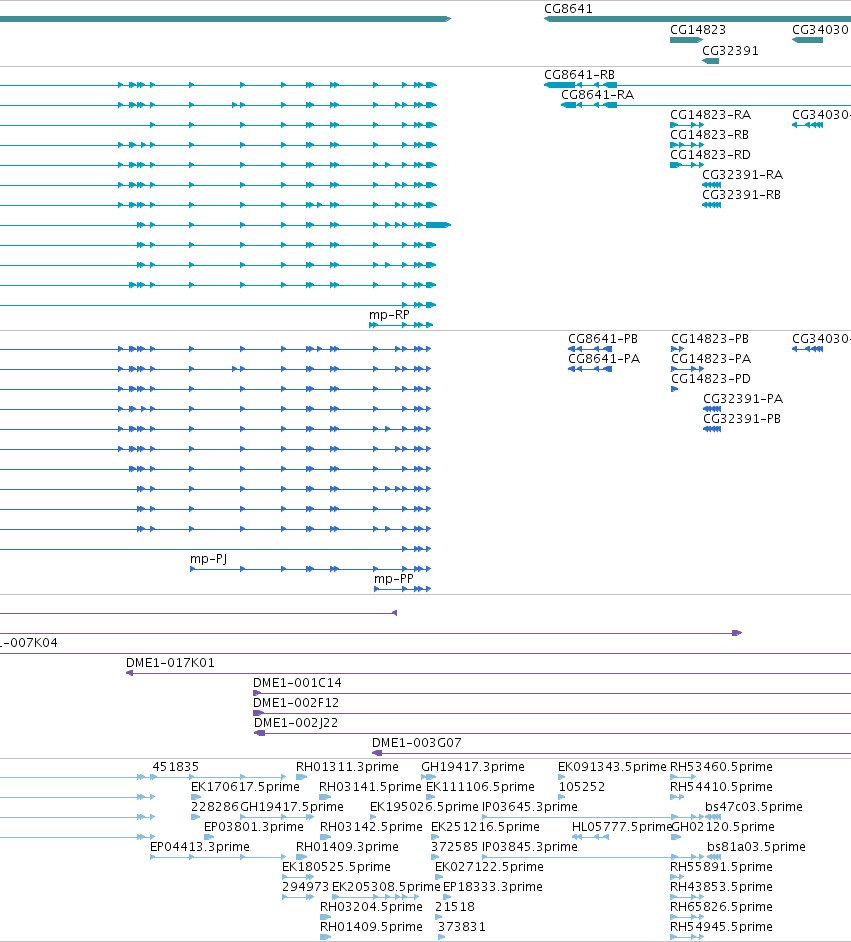Click the mp-RP transcript label
This screenshot has height=942, width=851.
coord(389,315)
